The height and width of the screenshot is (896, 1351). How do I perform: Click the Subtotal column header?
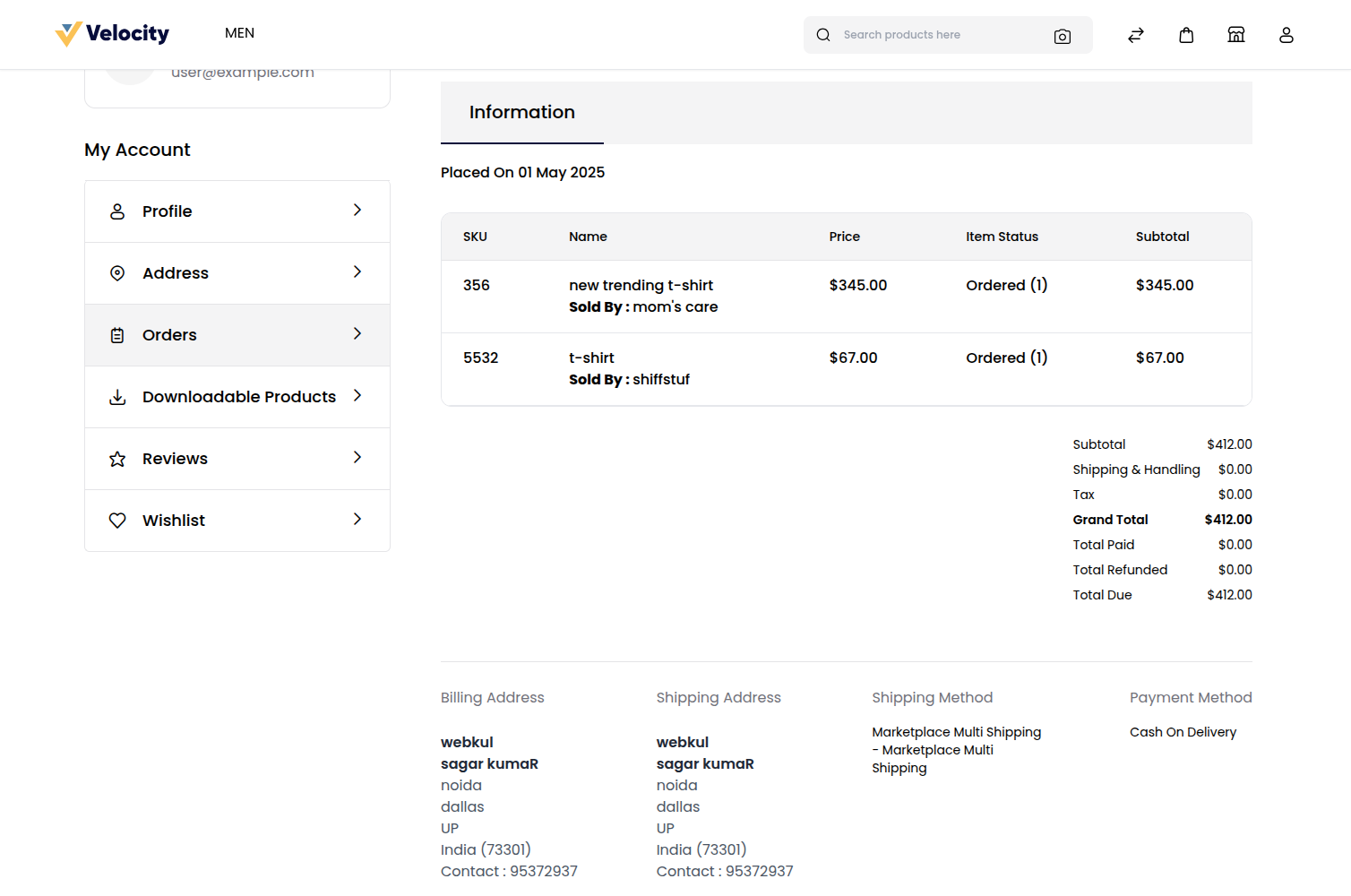point(1162,237)
